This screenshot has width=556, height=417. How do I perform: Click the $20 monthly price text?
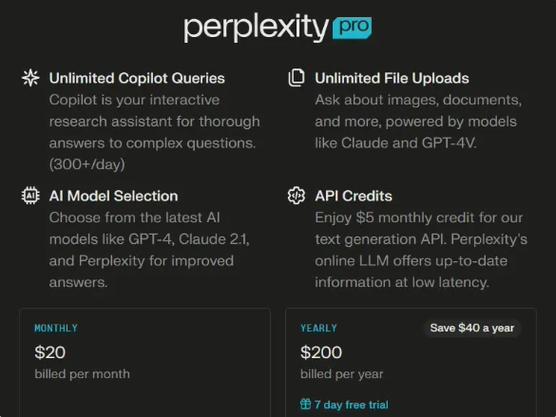(50, 352)
